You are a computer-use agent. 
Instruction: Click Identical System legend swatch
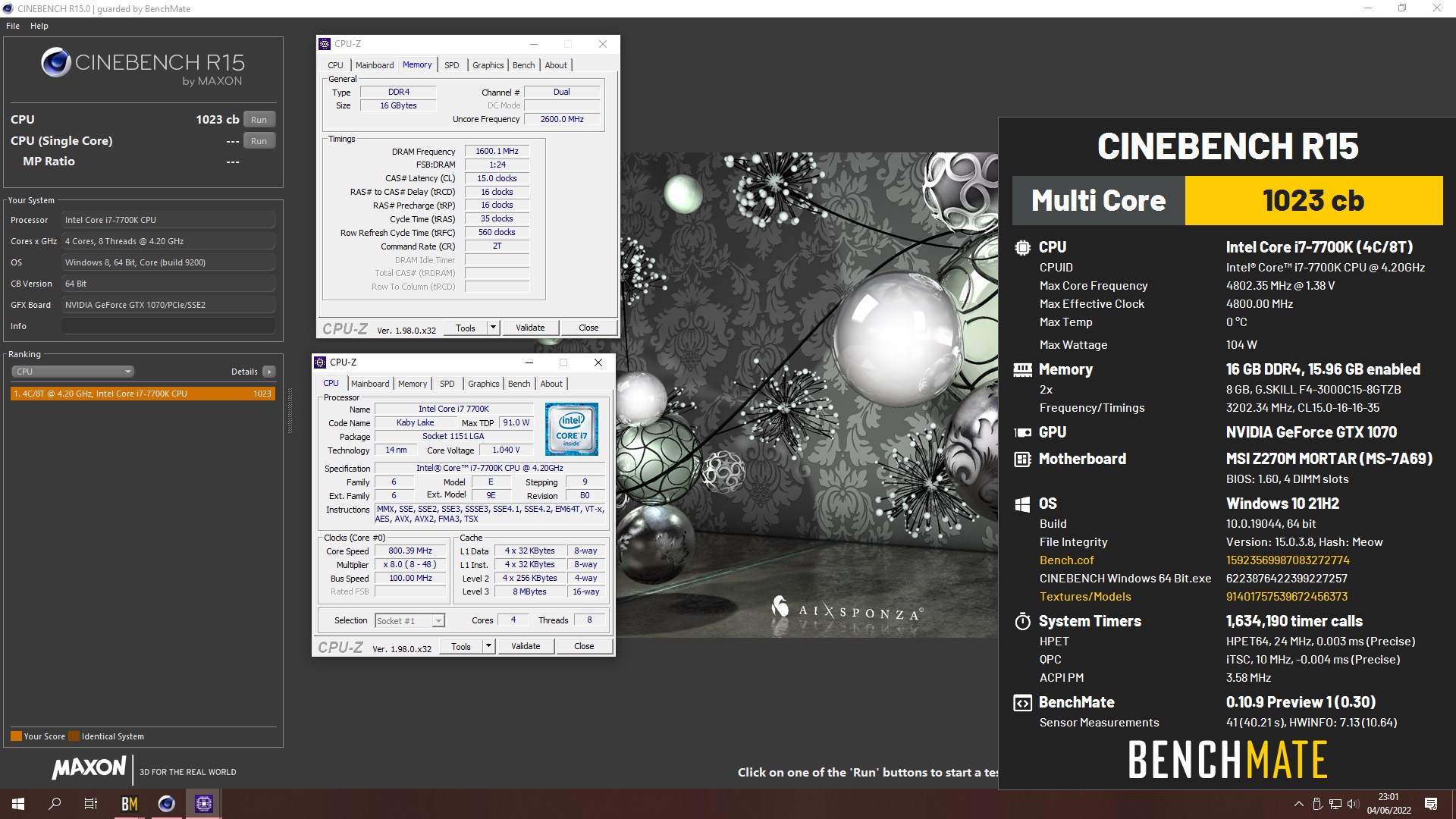tap(74, 736)
